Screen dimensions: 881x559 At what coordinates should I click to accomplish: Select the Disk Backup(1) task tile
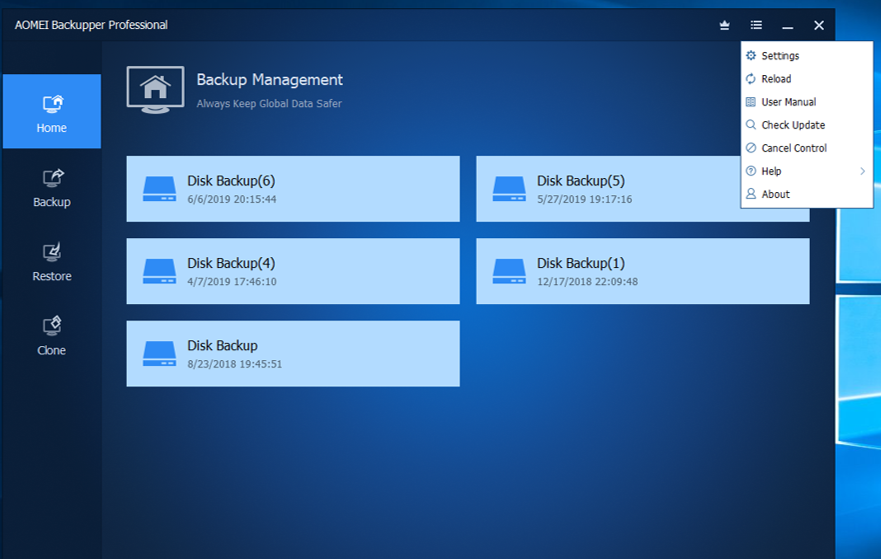click(642, 271)
